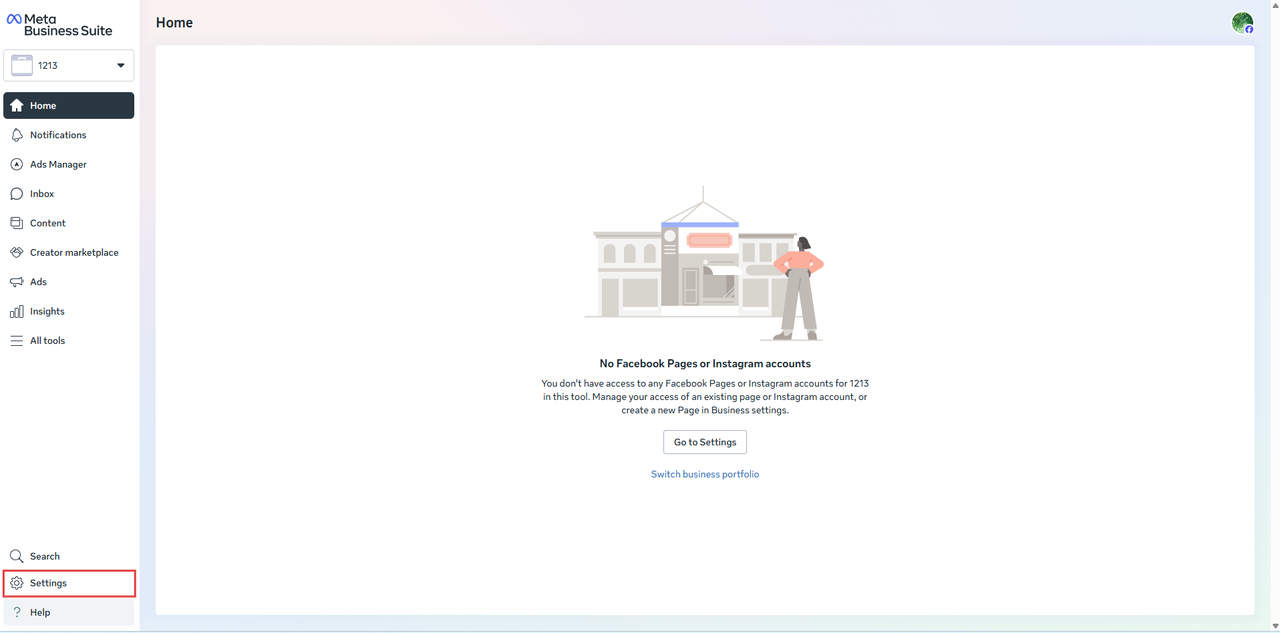
Task: Click the 1213 portfolio thumbnail icon
Action: tap(22, 66)
